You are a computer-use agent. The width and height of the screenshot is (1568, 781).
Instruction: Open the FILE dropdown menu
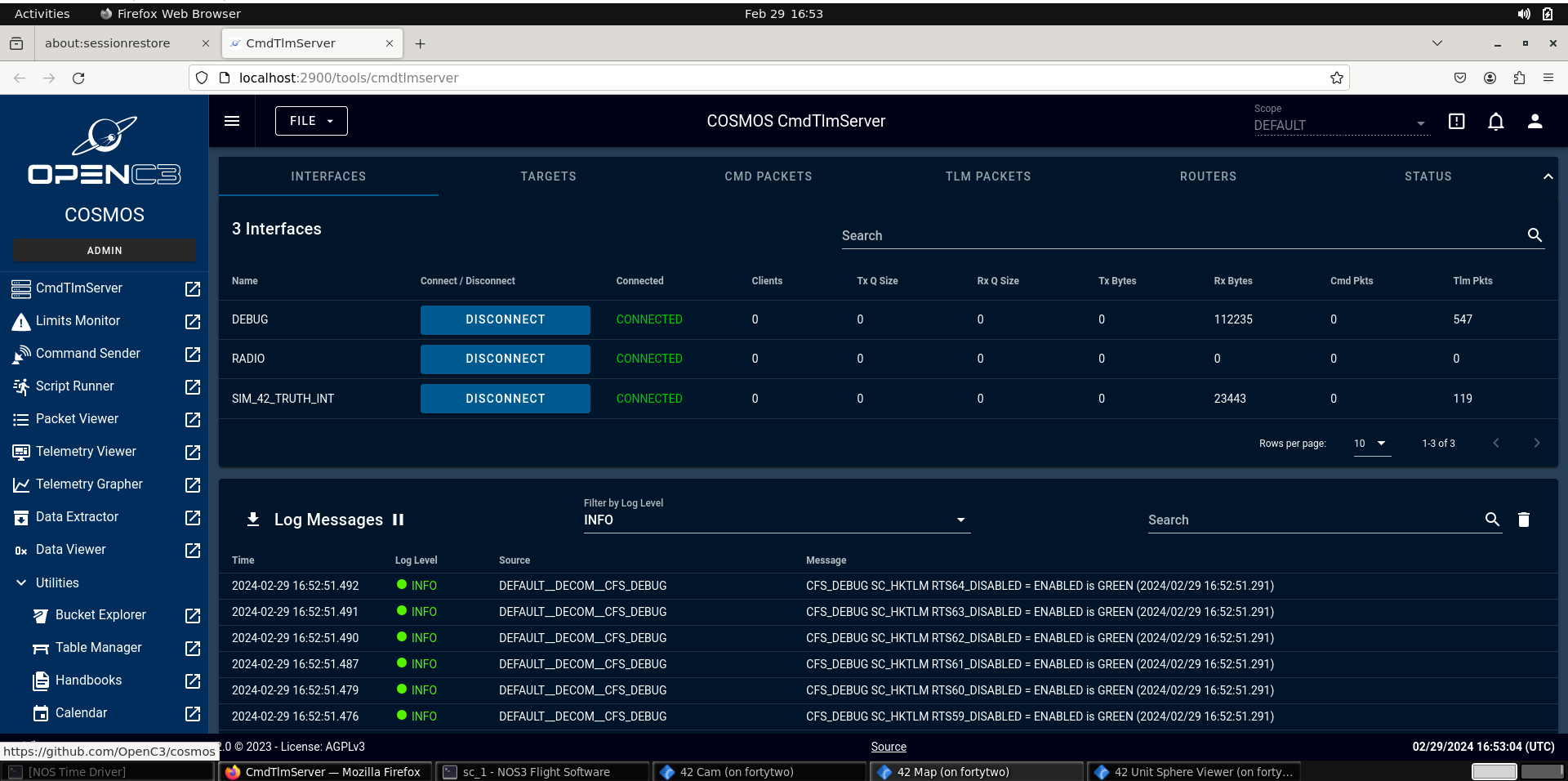[311, 121]
